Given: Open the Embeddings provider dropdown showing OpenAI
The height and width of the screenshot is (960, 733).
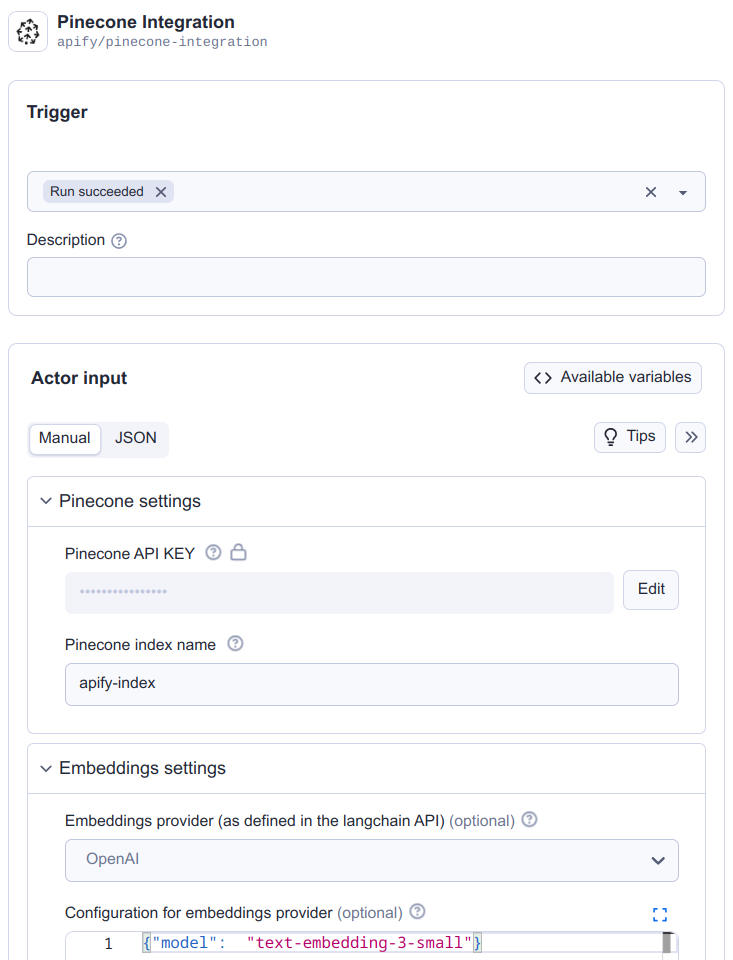Looking at the screenshot, I should pyautogui.click(x=658, y=860).
